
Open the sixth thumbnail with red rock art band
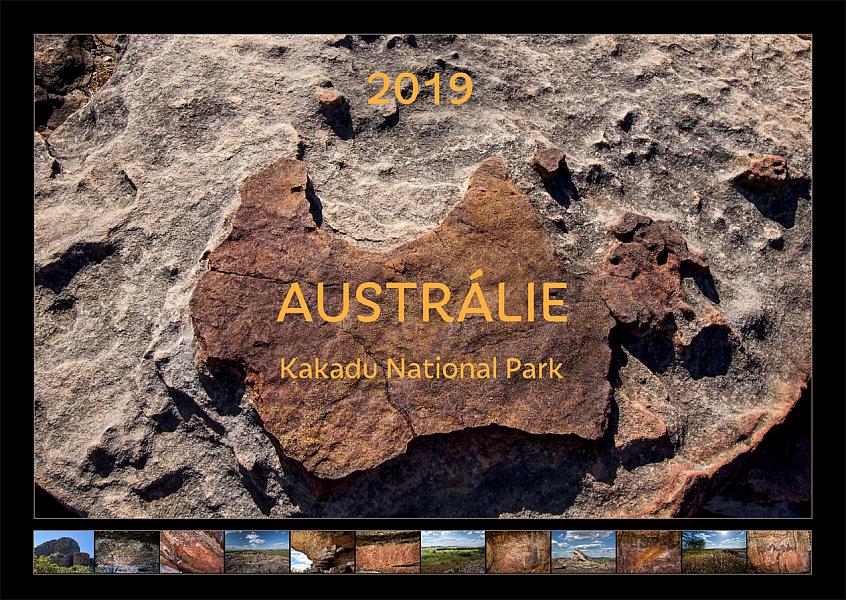[388, 551]
